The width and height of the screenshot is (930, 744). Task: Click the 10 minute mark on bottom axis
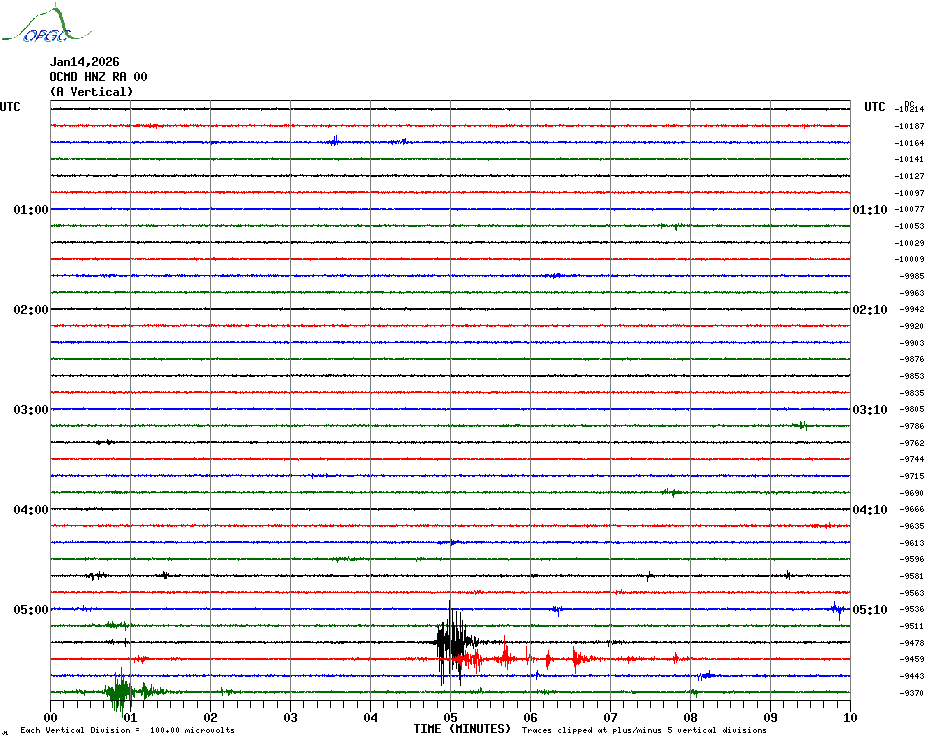coord(849,717)
